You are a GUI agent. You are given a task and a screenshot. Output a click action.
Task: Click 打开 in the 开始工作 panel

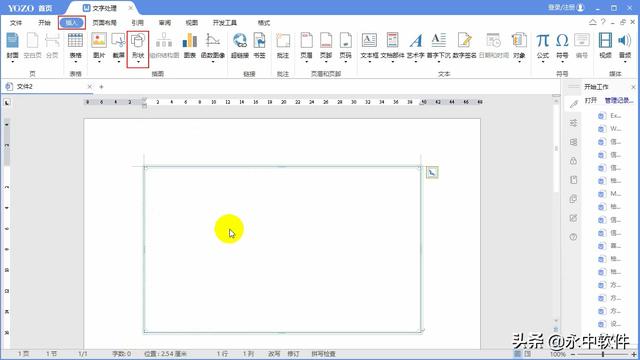point(591,100)
